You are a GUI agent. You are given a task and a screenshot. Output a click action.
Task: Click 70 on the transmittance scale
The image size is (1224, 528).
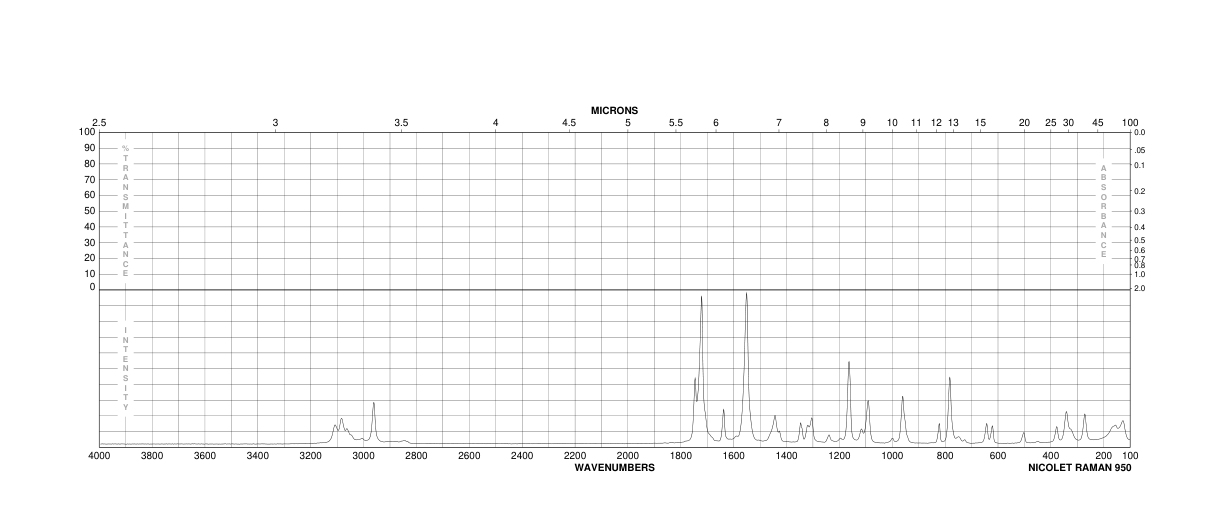point(89,180)
